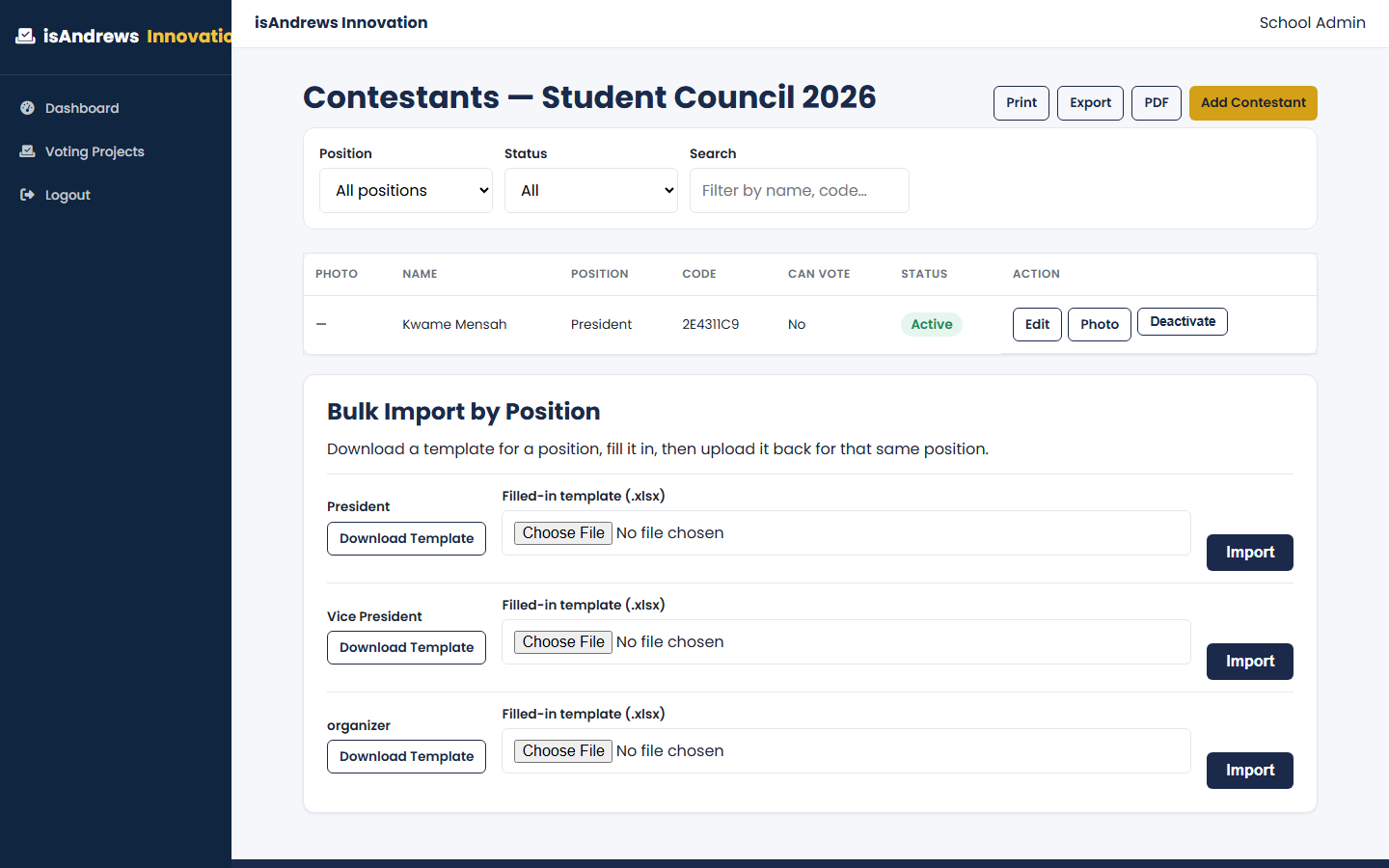
Task: Go to Voting Projects in sidebar
Action: point(95,151)
